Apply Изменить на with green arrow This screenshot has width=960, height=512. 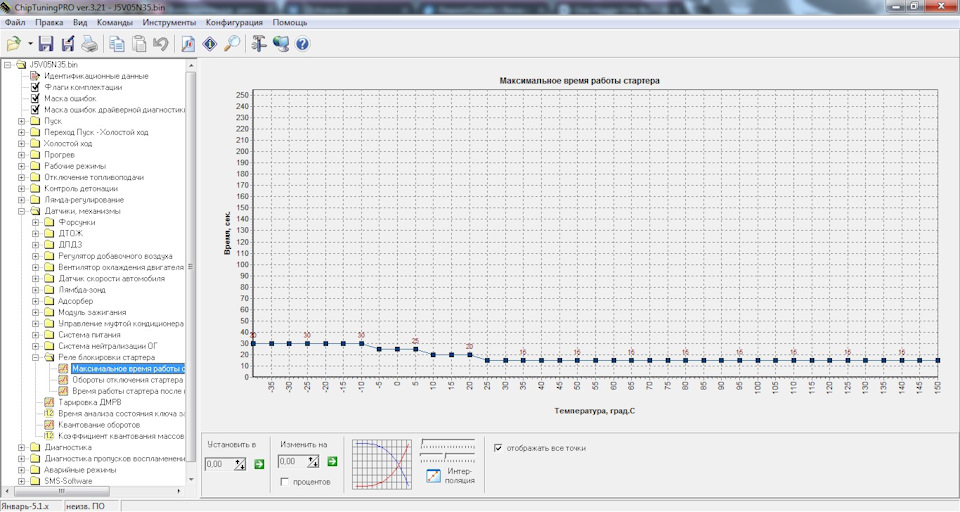click(x=332, y=462)
